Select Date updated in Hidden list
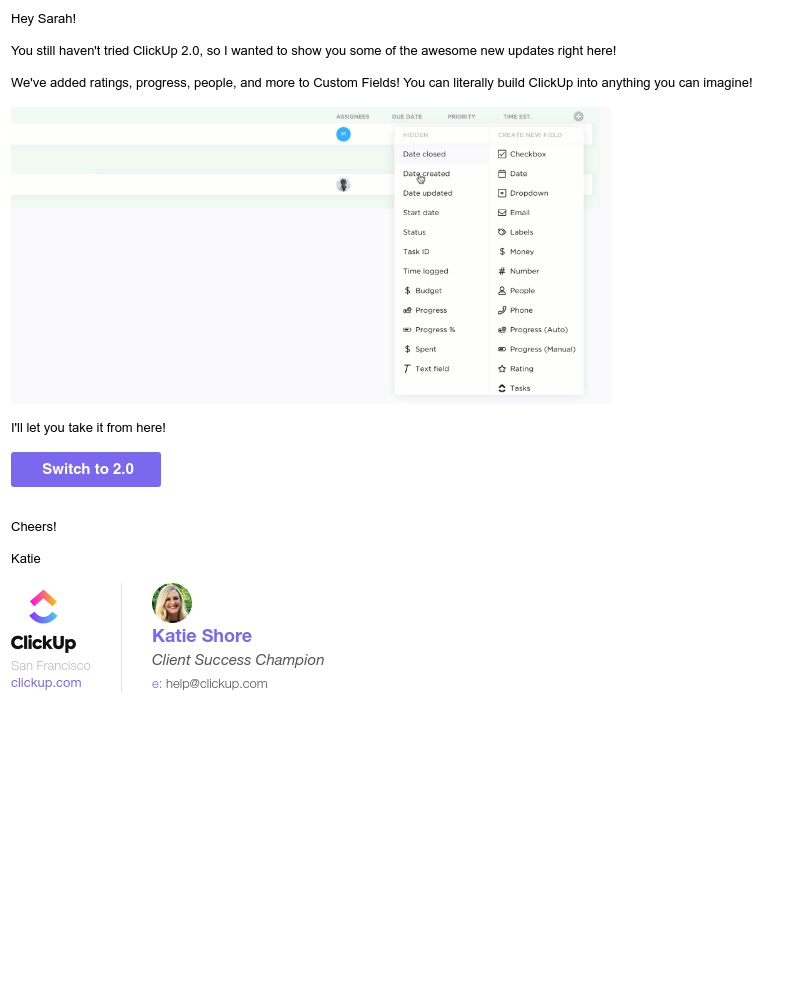Viewport: 800px width, 1000px height. click(427, 193)
